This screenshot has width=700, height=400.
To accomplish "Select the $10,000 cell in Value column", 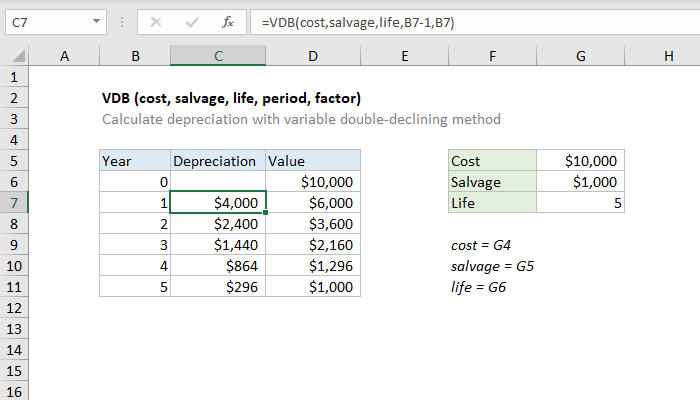I will click(313, 182).
